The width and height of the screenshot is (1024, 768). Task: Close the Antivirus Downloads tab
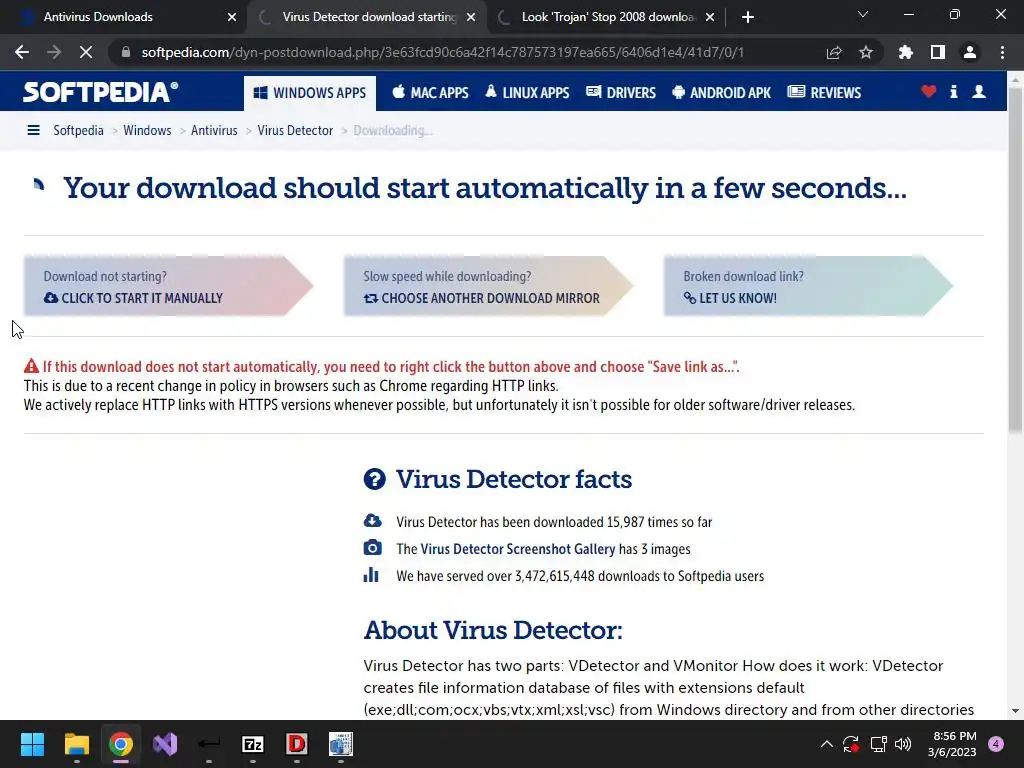tap(231, 17)
